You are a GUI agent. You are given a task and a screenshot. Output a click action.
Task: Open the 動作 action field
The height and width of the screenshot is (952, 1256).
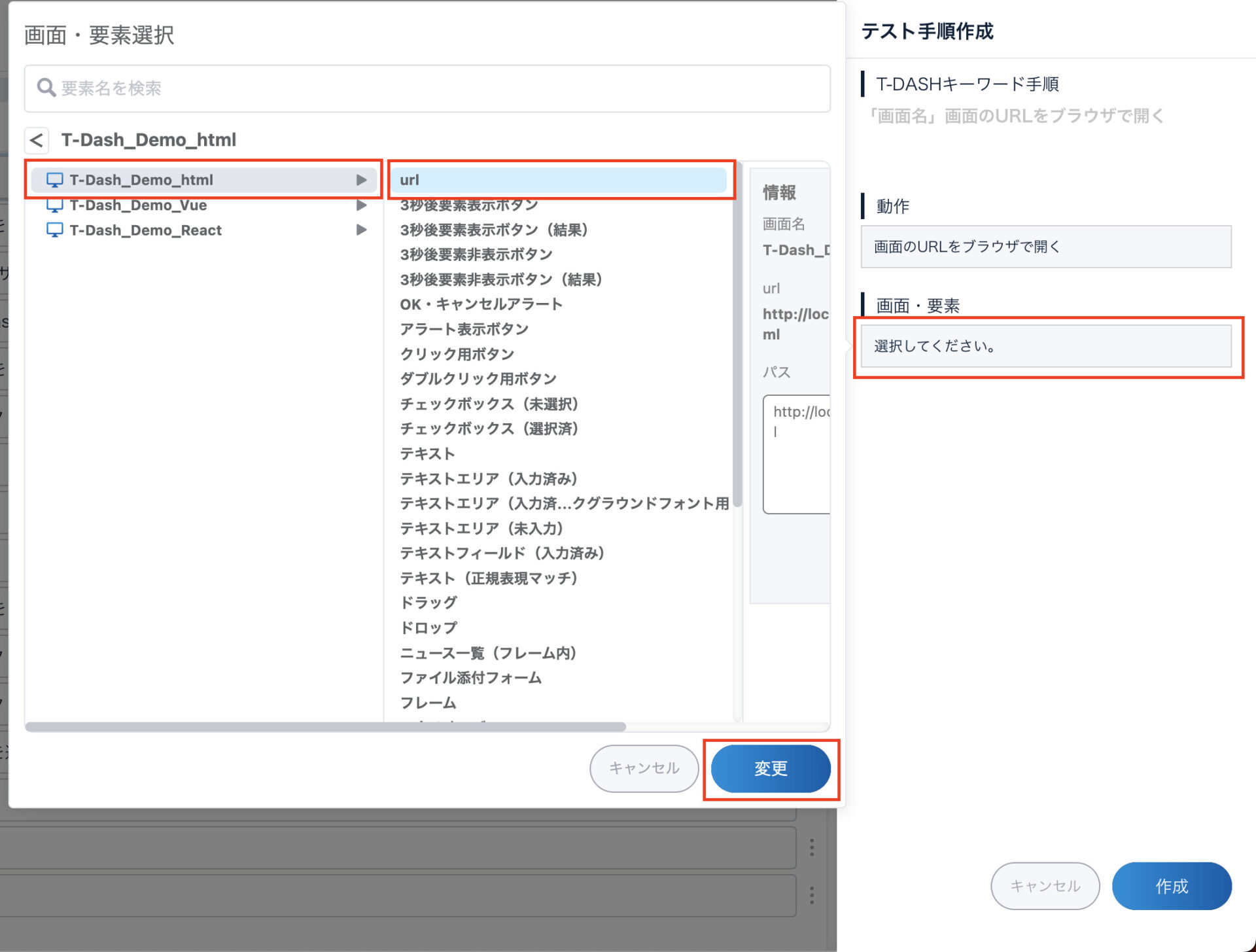click(x=1045, y=247)
